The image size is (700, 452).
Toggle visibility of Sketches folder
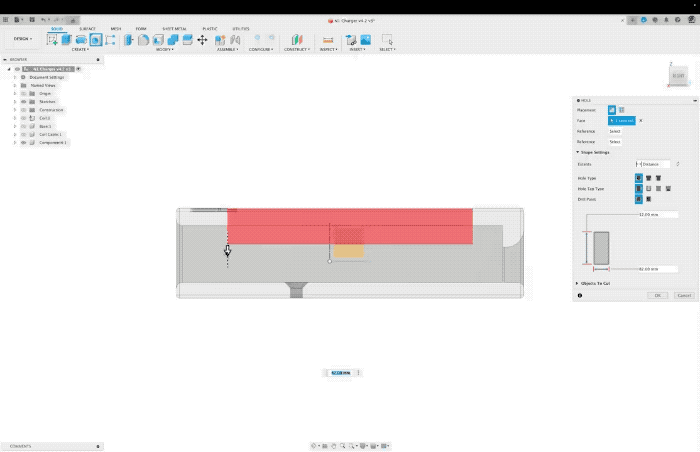(23, 101)
